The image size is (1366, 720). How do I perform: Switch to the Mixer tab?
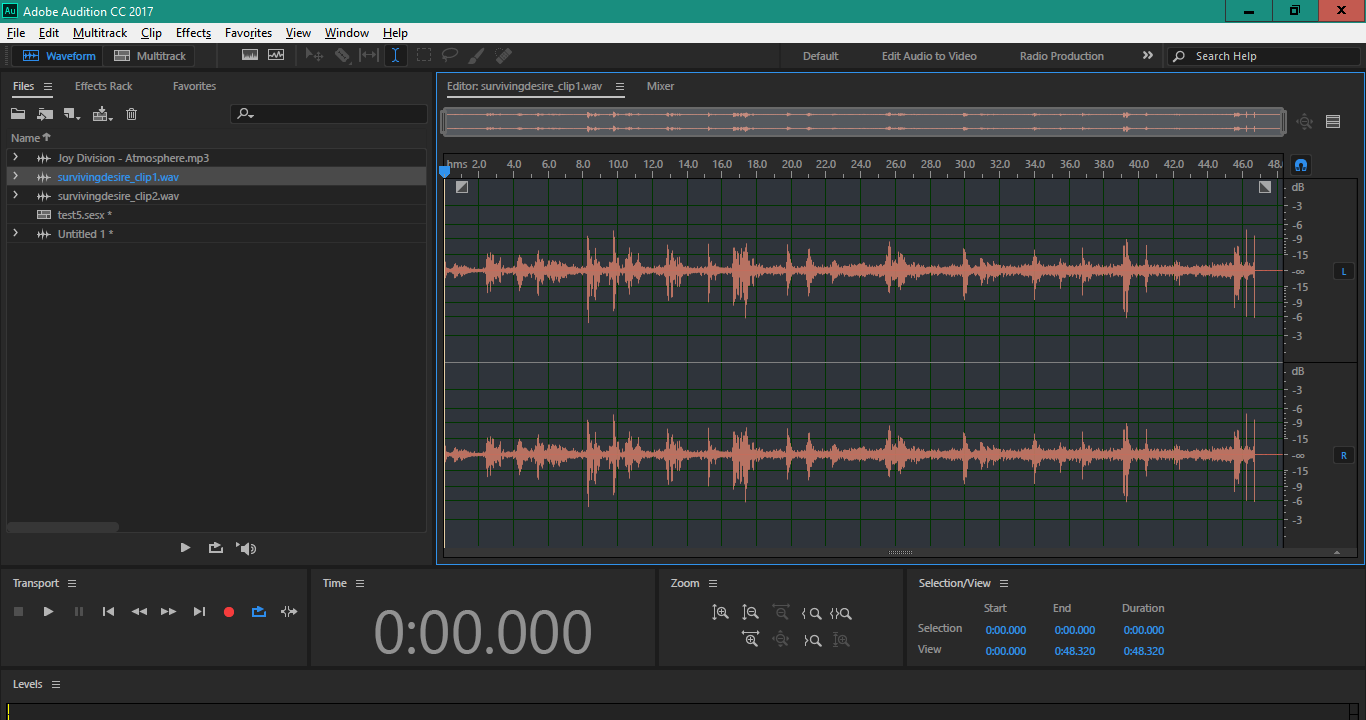point(660,86)
